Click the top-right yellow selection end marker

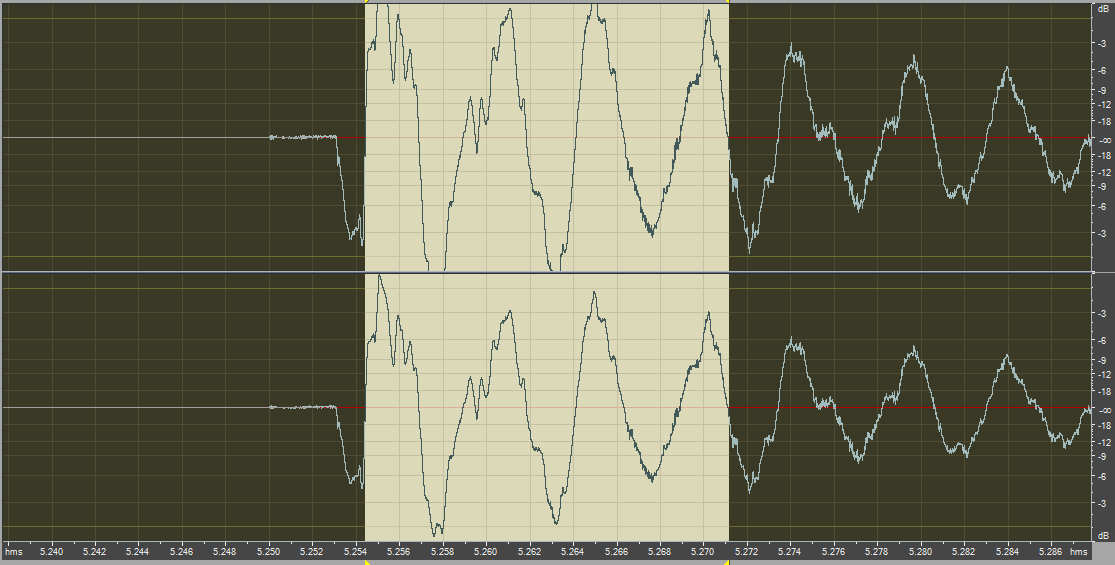[729, 3]
